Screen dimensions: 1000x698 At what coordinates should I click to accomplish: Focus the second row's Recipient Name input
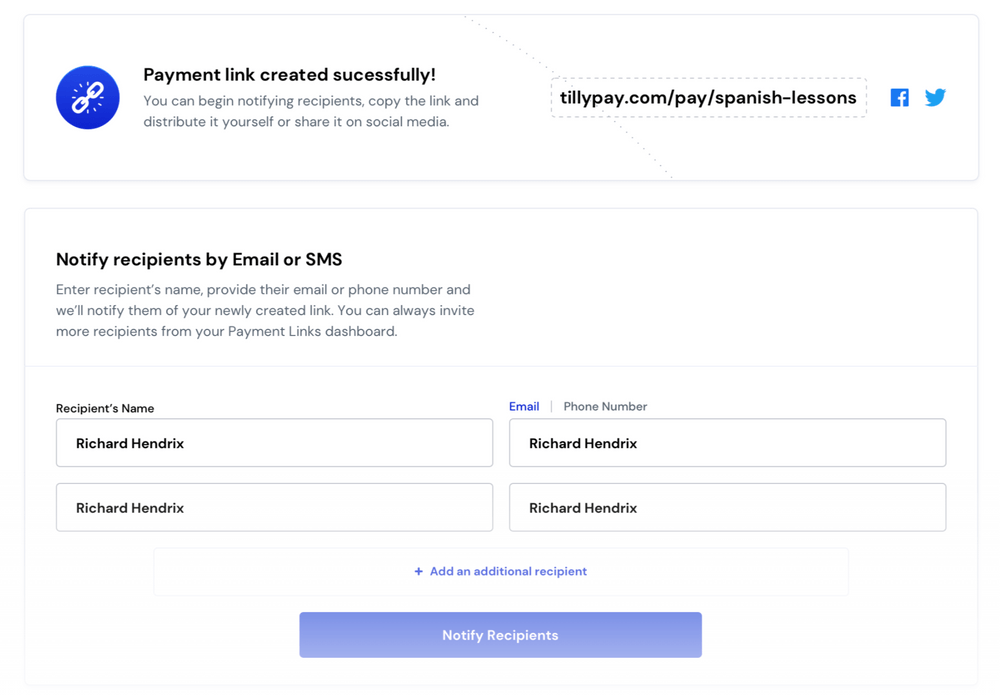click(274, 507)
